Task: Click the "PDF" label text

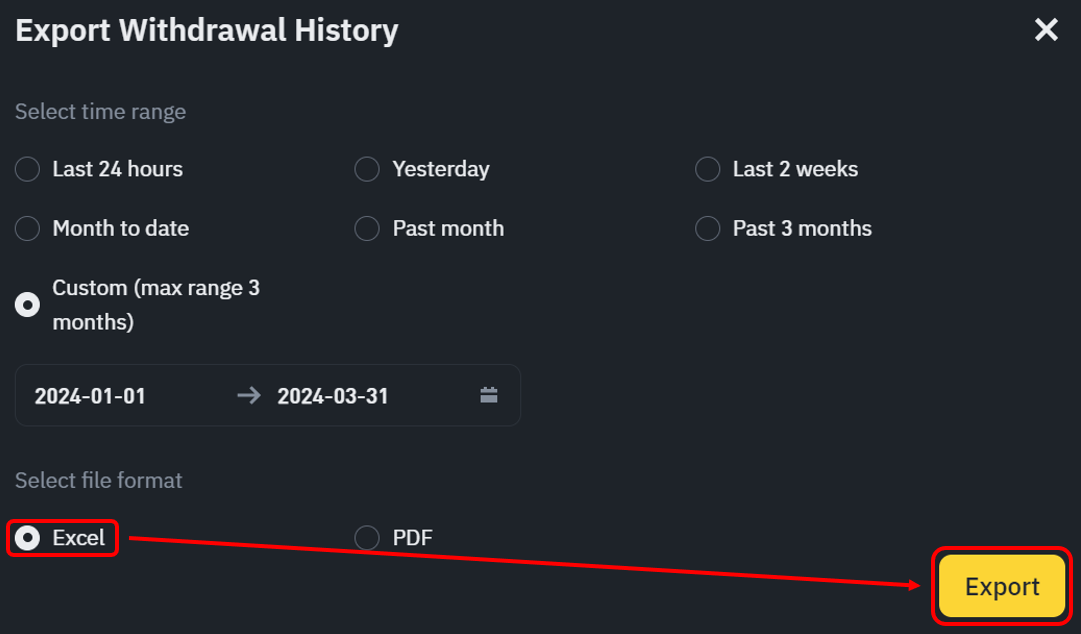Action: pos(413,538)
